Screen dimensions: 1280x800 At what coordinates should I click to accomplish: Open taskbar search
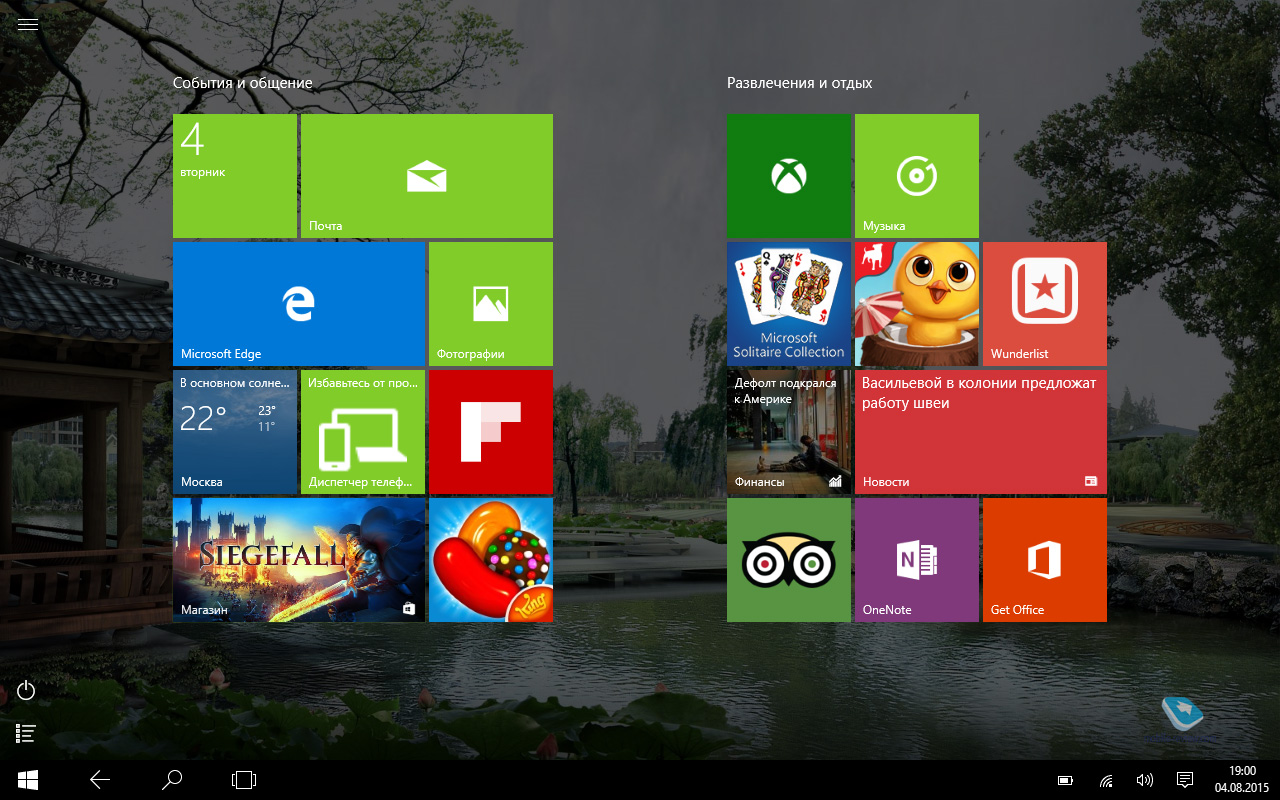pyautogui.click(x=172, y=780)
